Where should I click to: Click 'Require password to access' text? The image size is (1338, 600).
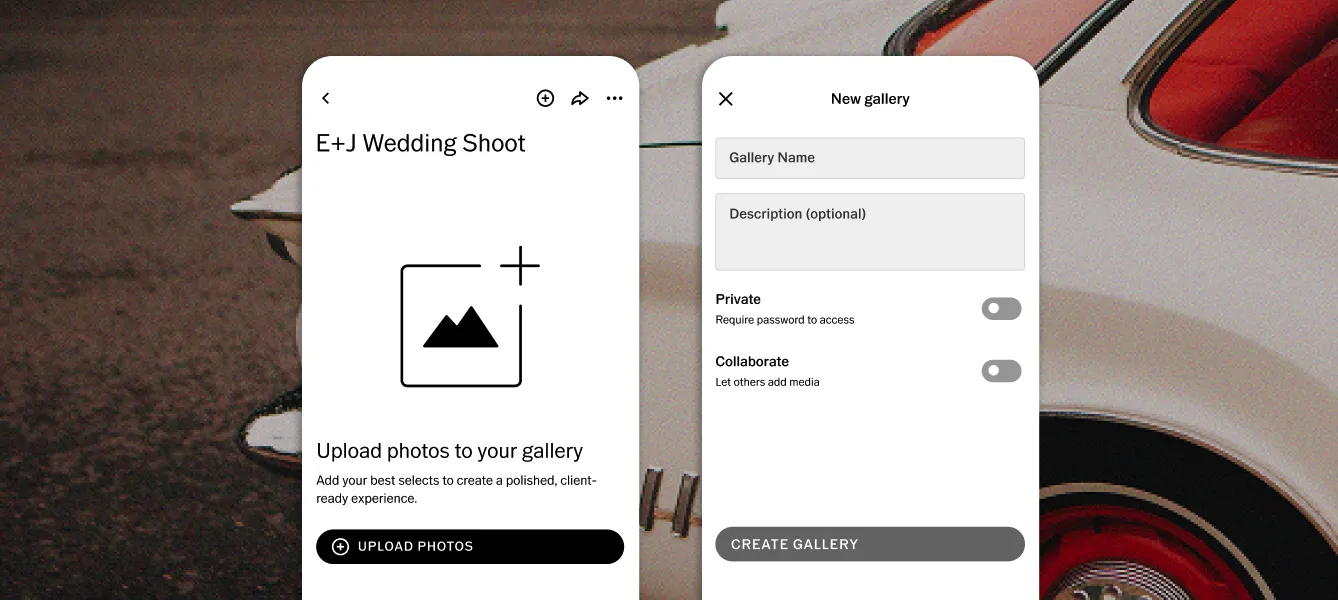pos(785,320)
